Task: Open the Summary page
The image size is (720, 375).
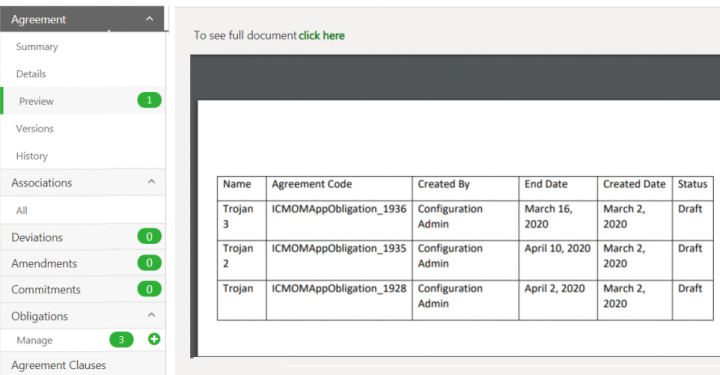Action: click(37, 47)
